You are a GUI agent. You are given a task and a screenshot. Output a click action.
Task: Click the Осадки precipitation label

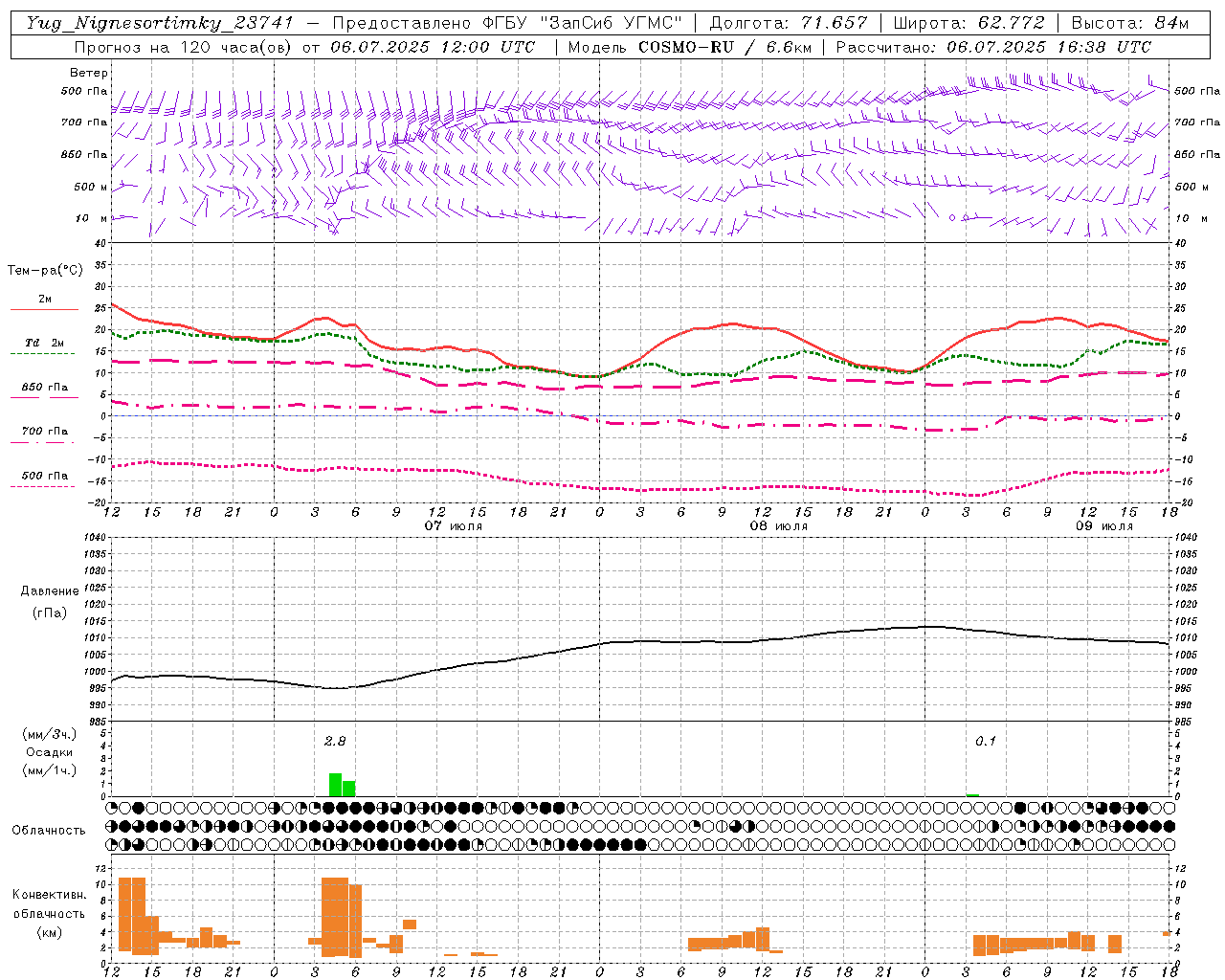point(49,752)
